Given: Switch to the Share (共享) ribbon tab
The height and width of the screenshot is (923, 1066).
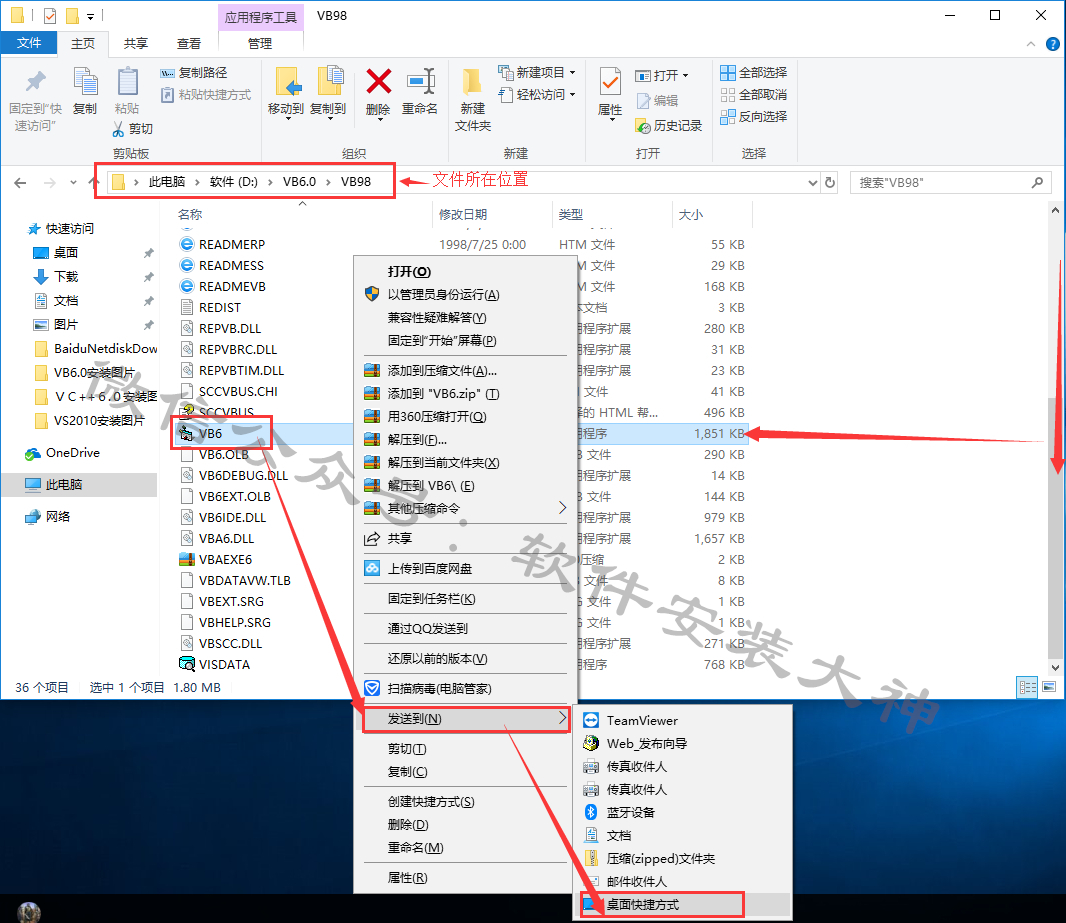Looking at the screenshot, I should coord(135,43).
